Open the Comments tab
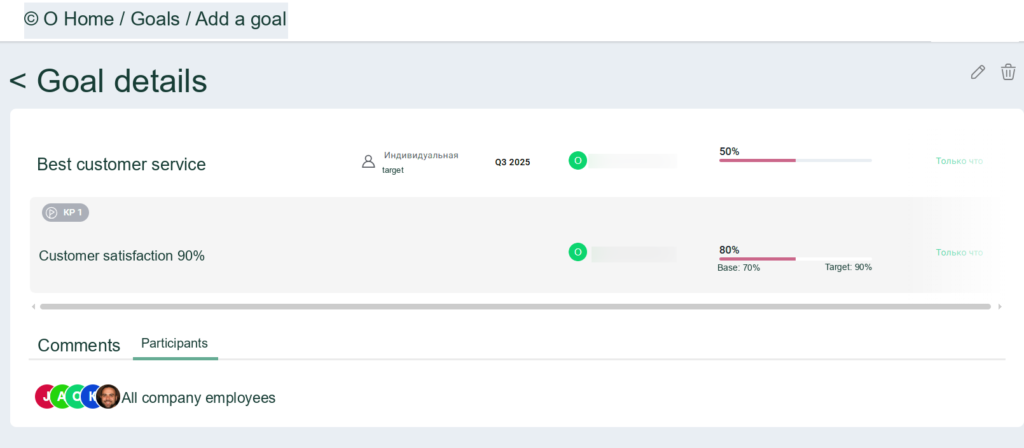Viewport: 1024px width, 448px height. pyautogui.click(x=79, y=345)
